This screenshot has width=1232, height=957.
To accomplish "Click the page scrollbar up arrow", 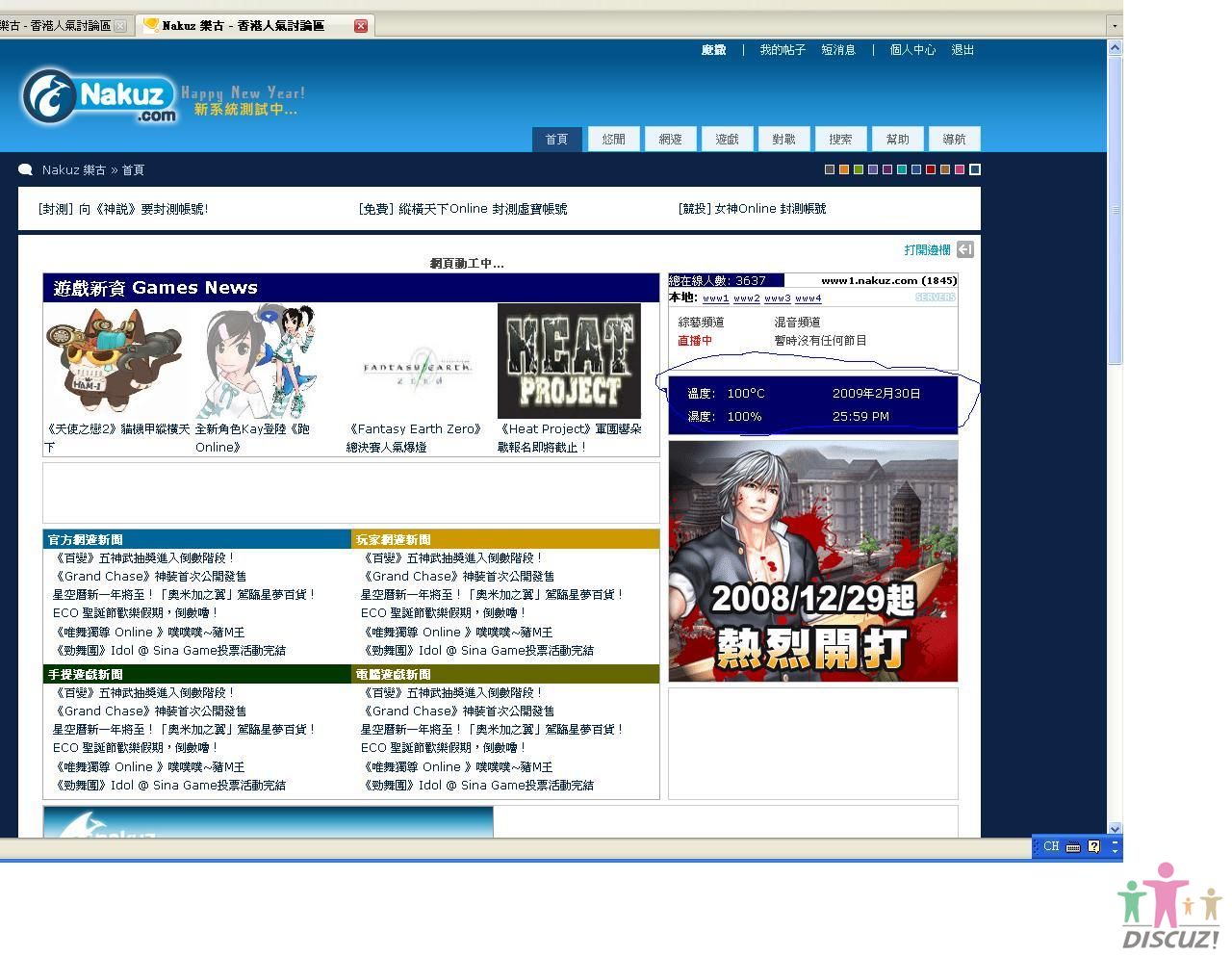I will [x=1115, y=46].
